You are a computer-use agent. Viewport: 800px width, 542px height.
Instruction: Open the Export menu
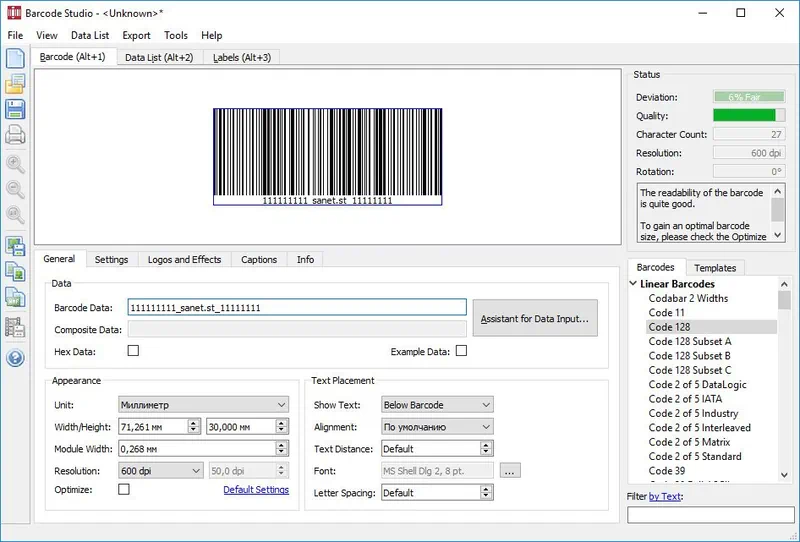click(136, 35)
